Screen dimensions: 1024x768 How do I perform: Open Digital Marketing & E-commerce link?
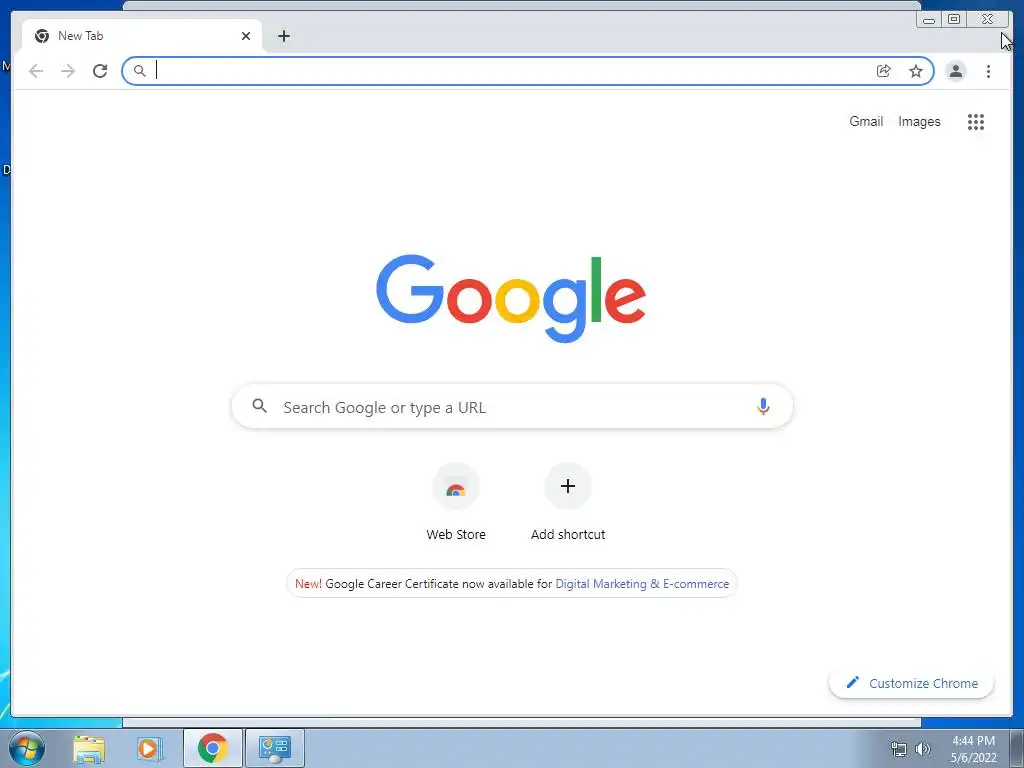642,584
